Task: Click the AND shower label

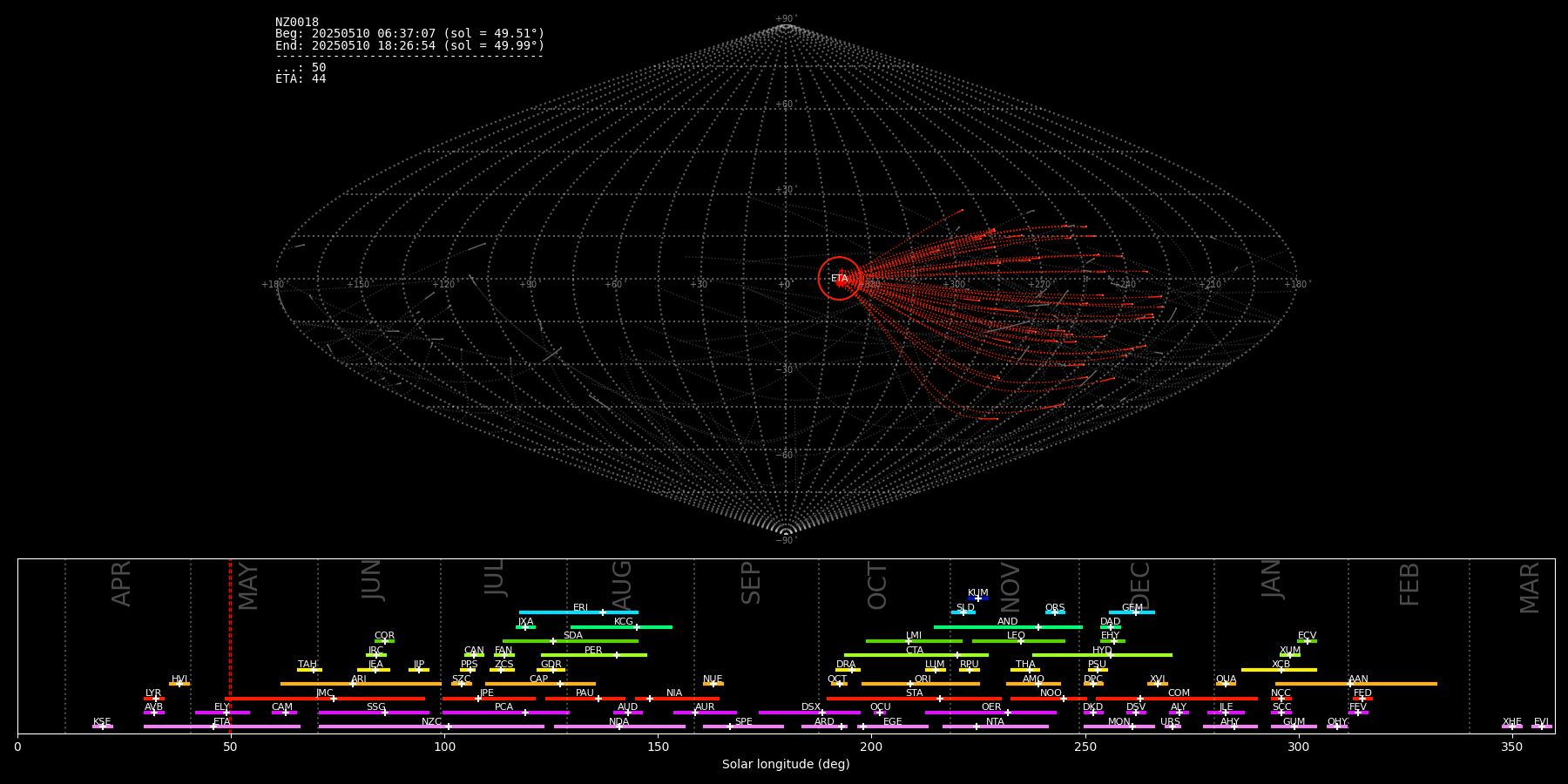Action: pyautogui.click(x=1008, y=622)
